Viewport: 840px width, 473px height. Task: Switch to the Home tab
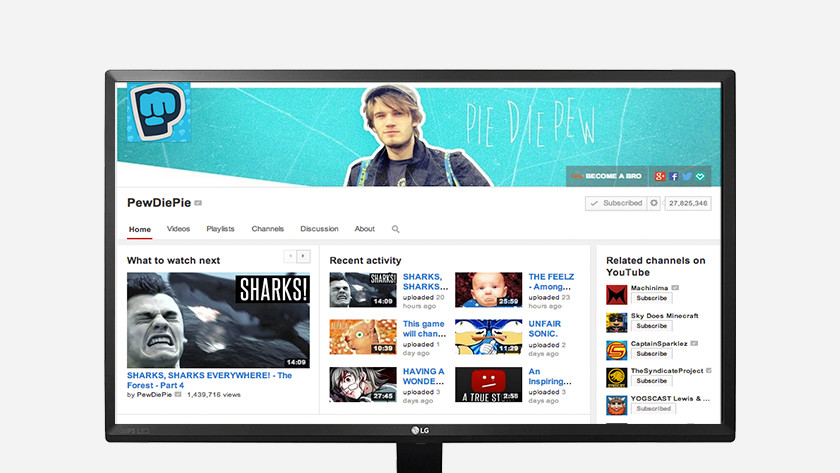pos(140,229)
